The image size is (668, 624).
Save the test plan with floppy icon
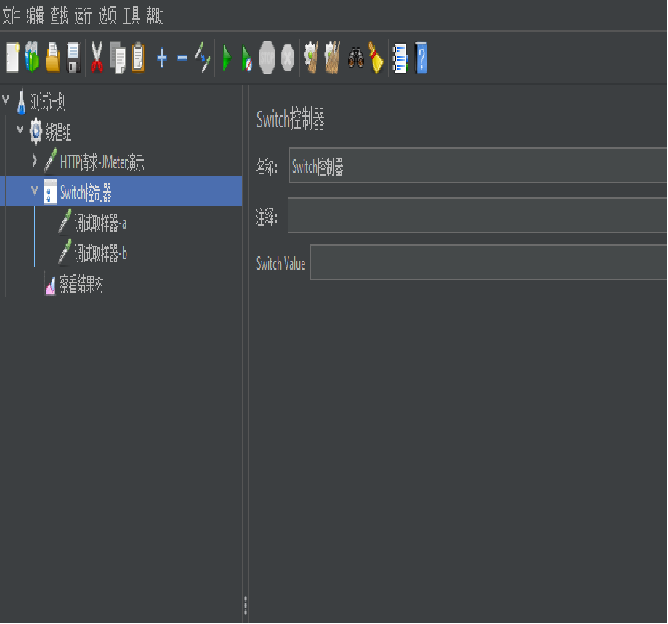tap(73, 58)
